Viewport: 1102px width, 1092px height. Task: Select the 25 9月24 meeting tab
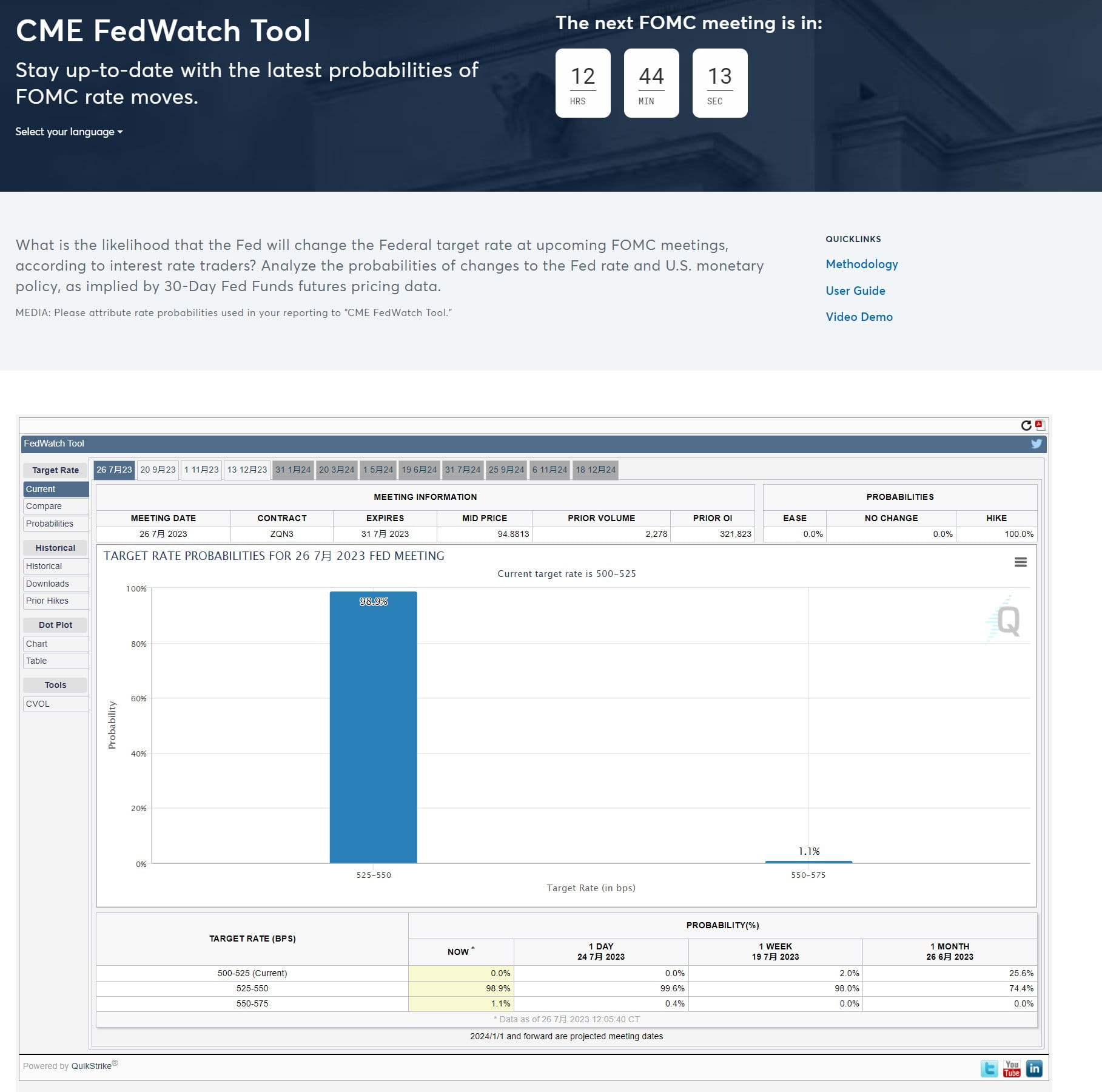tap(506, 470)
